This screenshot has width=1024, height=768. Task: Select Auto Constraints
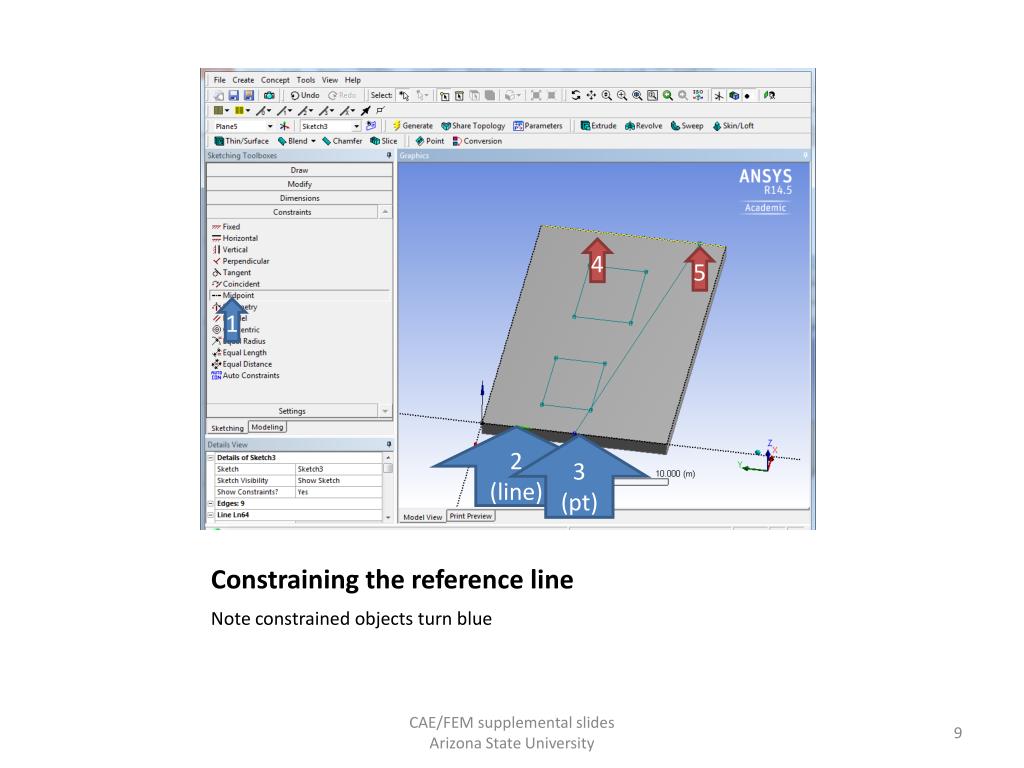pyautogui.click(x=245, y=376)
